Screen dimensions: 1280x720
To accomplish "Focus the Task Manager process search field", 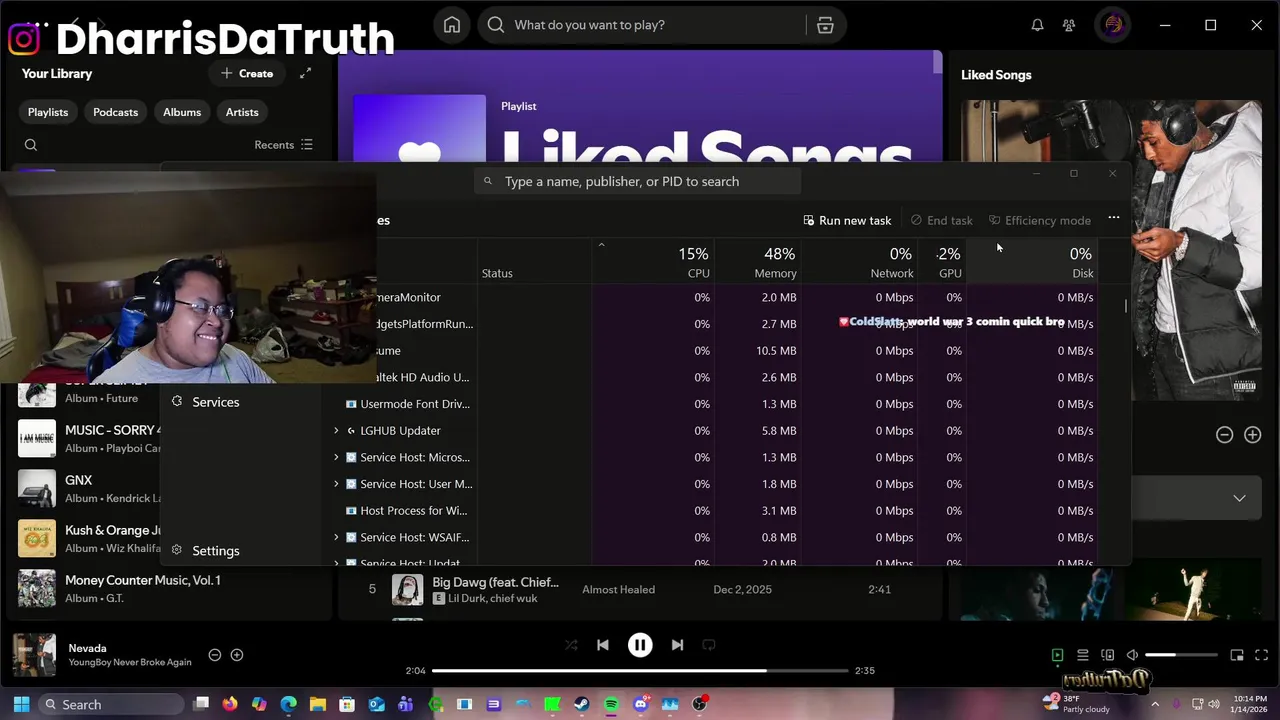I will [638, 181].
